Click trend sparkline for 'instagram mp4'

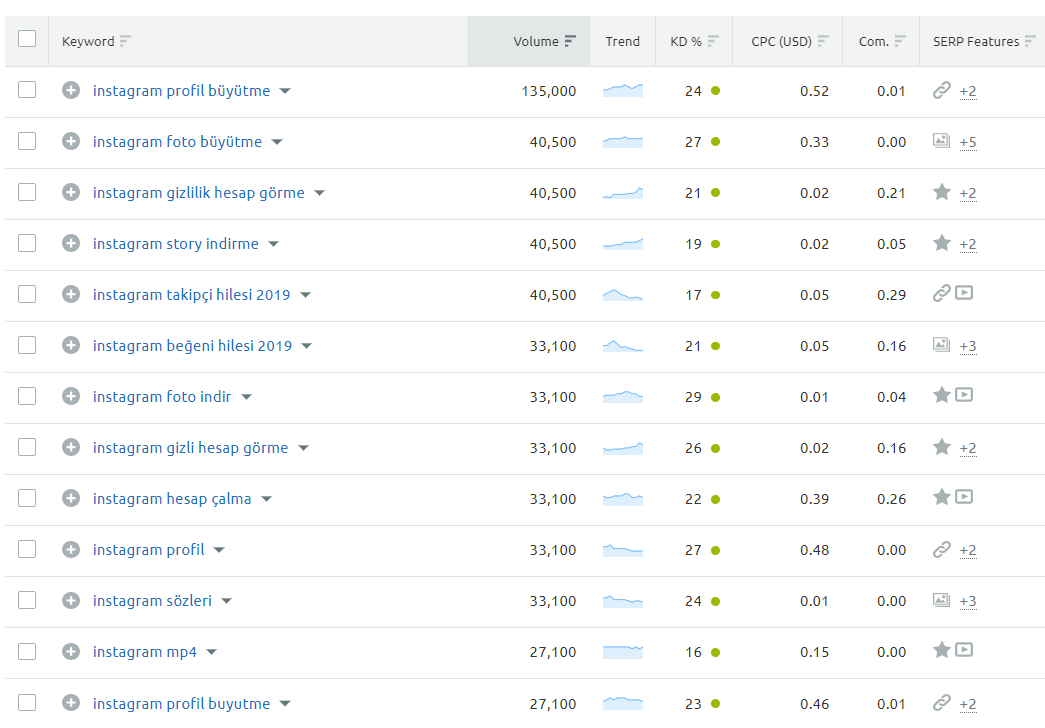point(622,651)
